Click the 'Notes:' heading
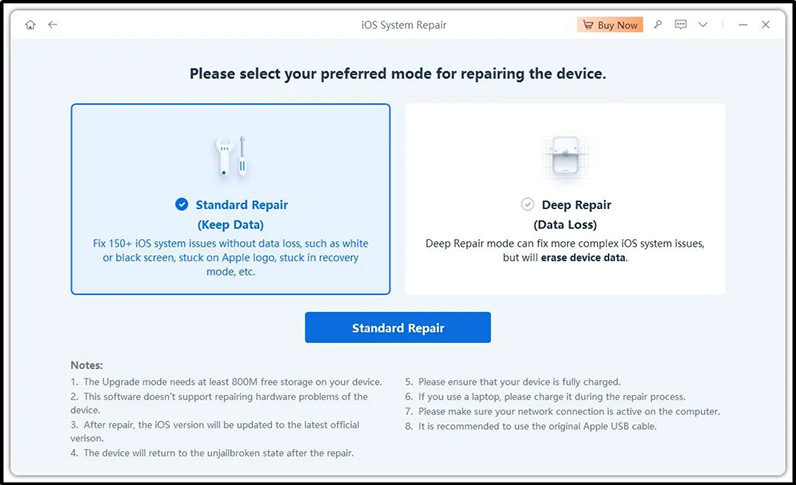This screenshot has width=796, height=485. (x=87, y=365)
